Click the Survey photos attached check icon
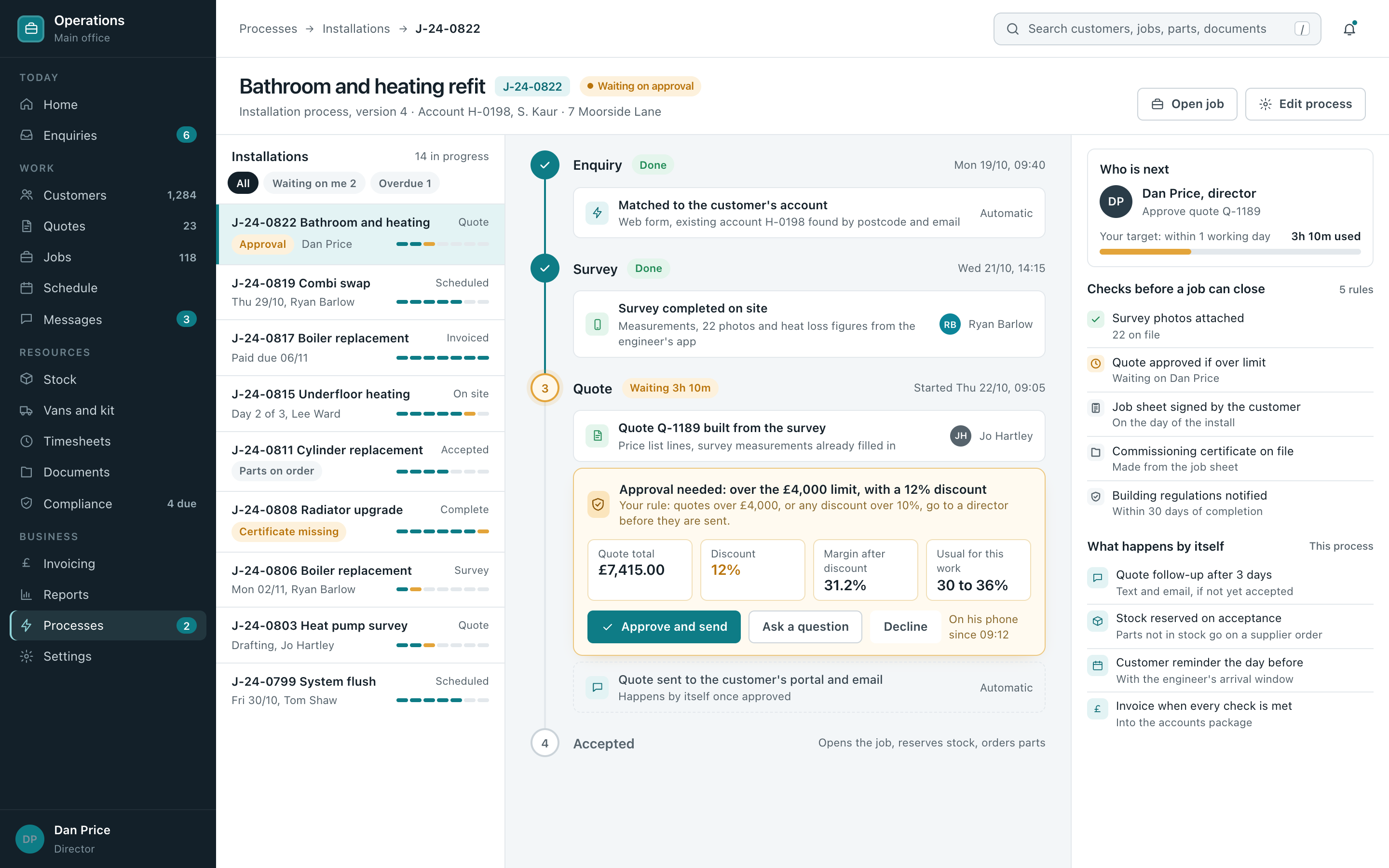Screen dimensions: 1389x868 pyautogui.click(x=1096, y=319)
